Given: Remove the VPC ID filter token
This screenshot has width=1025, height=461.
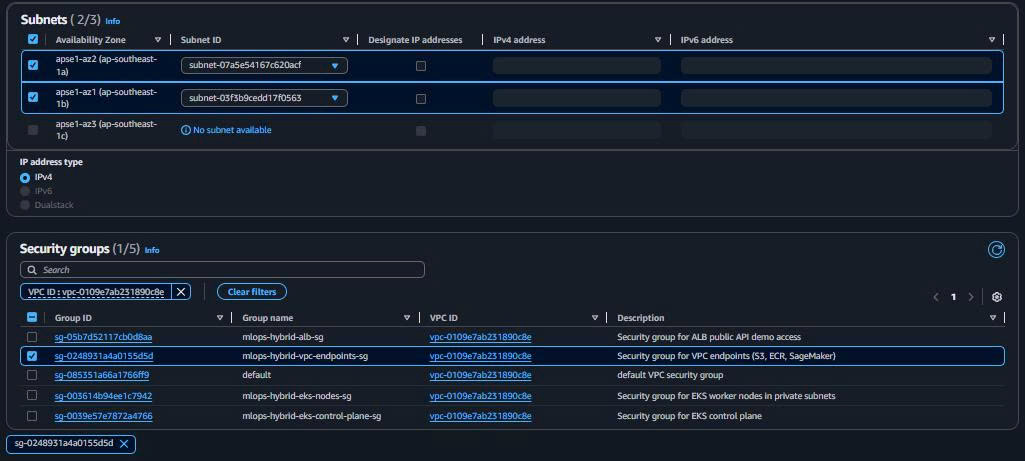Looking at the screenshot, I should click(x=181, y=292).
